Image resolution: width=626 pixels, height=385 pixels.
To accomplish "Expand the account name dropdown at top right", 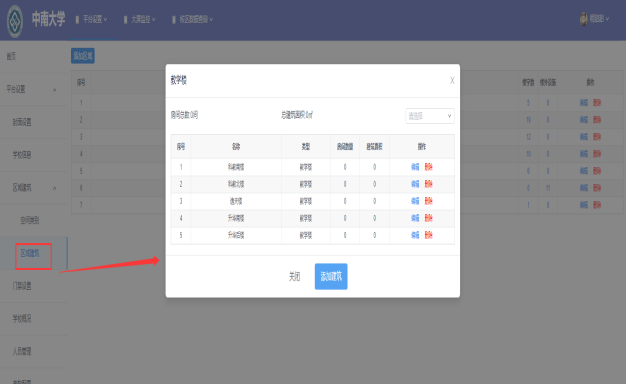I will [x=599, y=18].
